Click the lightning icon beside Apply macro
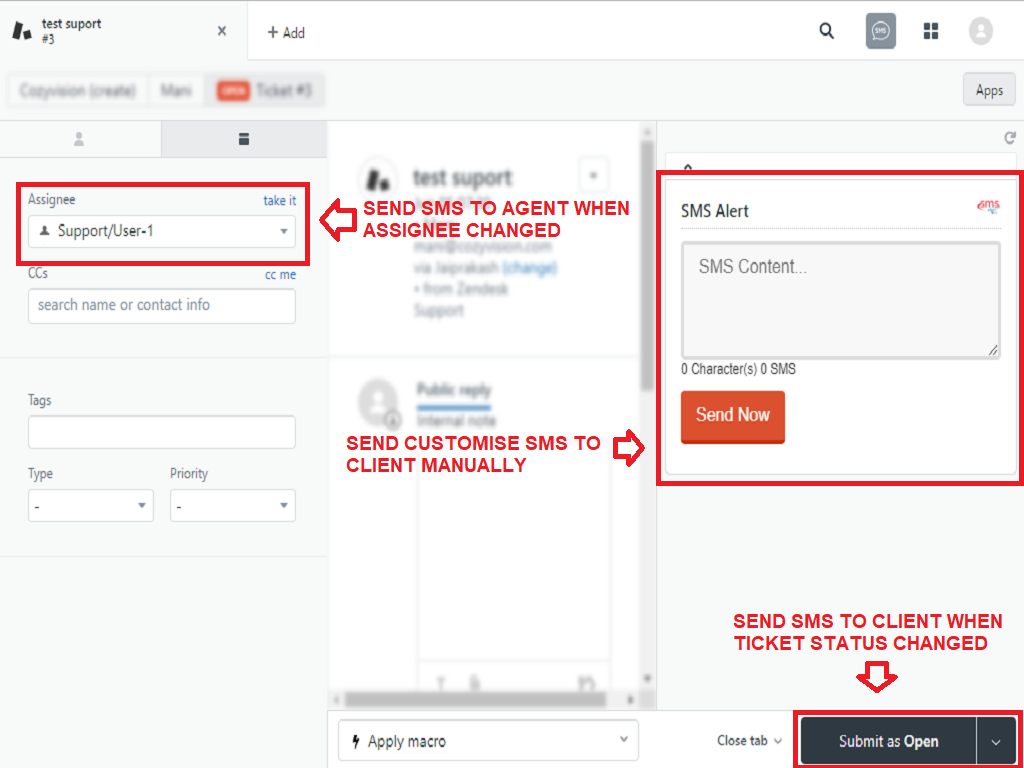Viewport: 1024px width, 768px height. coord(355,740)
